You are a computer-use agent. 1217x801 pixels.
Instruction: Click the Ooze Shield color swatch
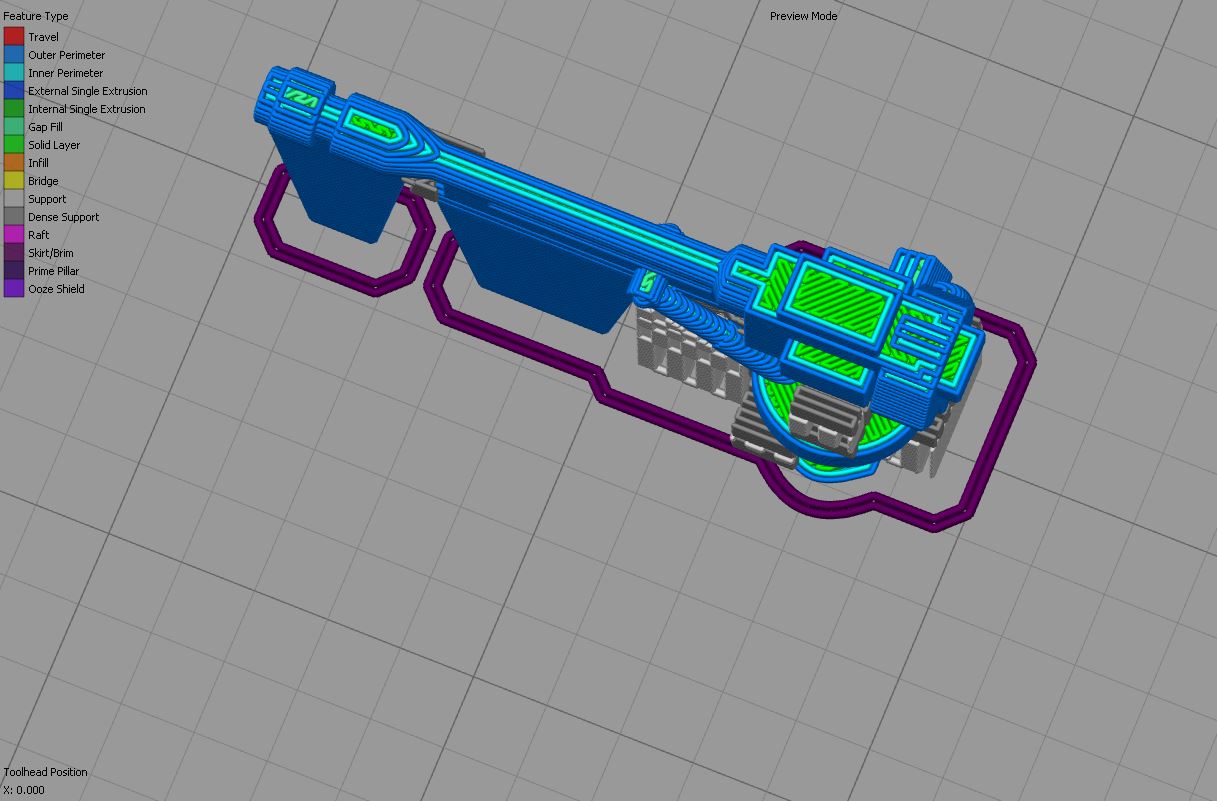(13, 289)
